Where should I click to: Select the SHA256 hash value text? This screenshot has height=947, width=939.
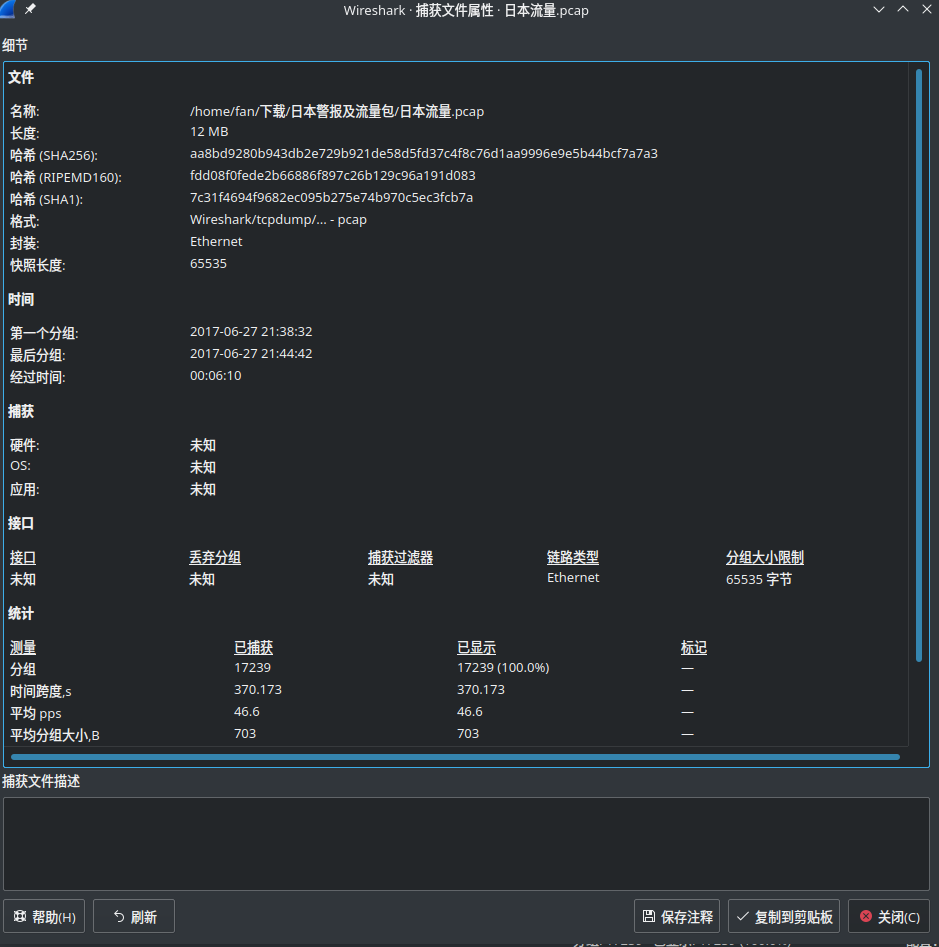424,153
